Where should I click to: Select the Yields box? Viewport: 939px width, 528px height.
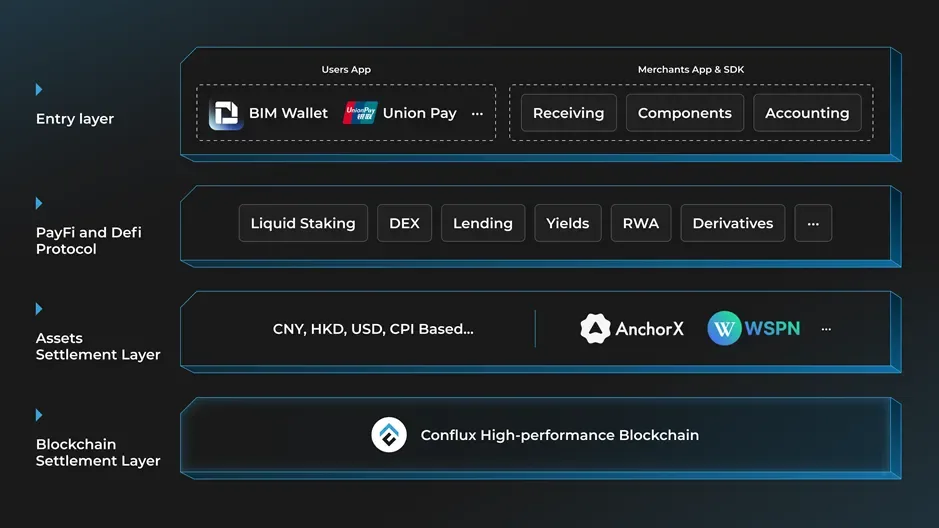click(x=568, y=223)
